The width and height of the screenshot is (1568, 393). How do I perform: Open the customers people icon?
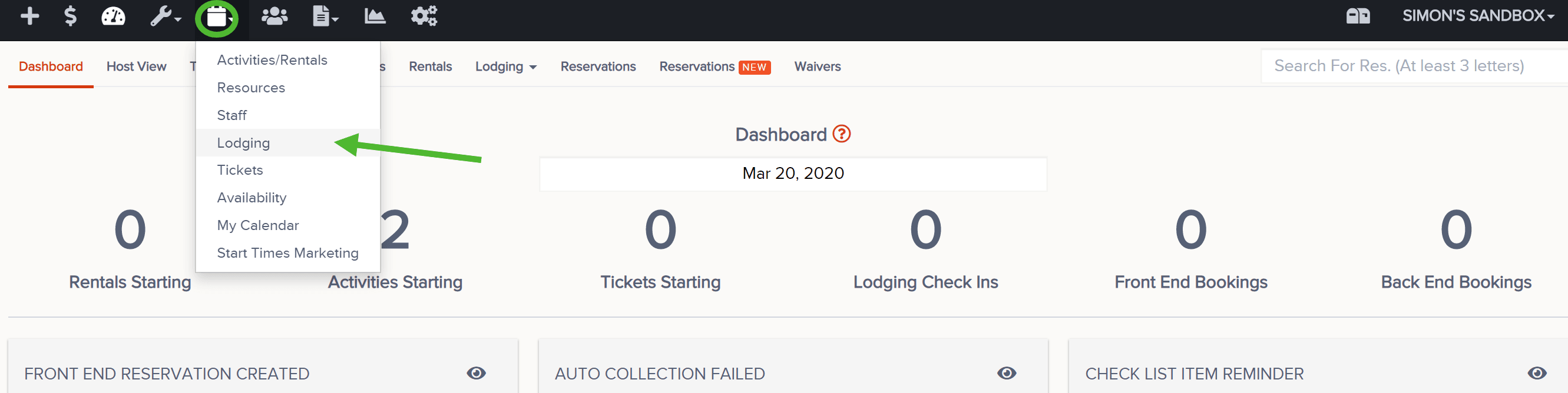coord(274,16)
